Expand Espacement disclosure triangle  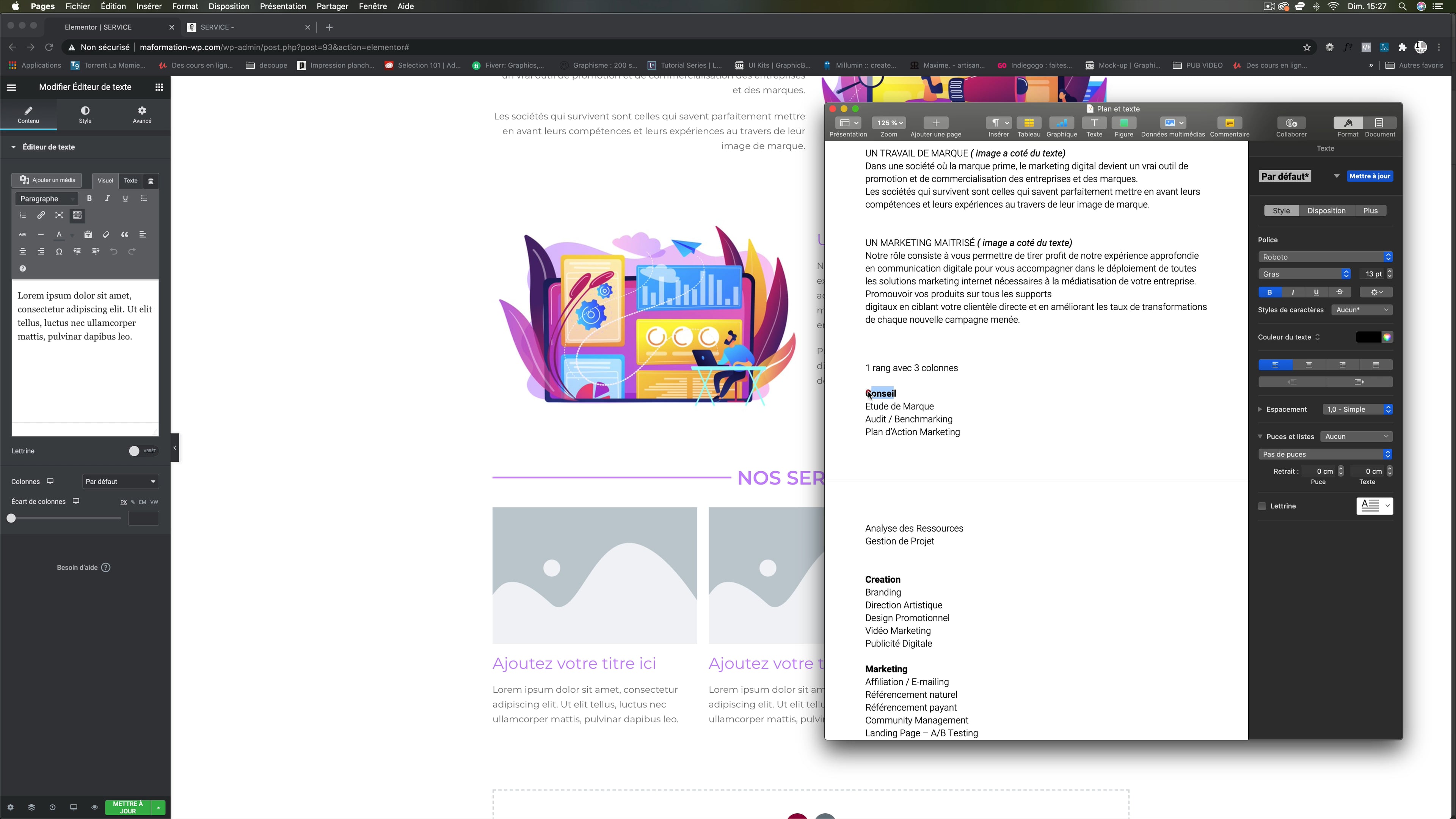click(1260, 409)
